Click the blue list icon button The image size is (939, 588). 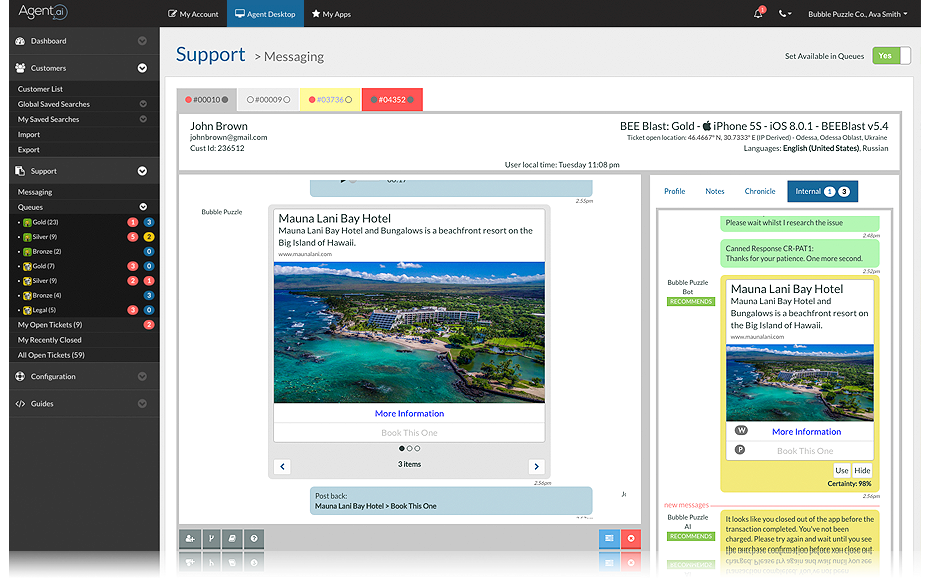pos(609,539)
